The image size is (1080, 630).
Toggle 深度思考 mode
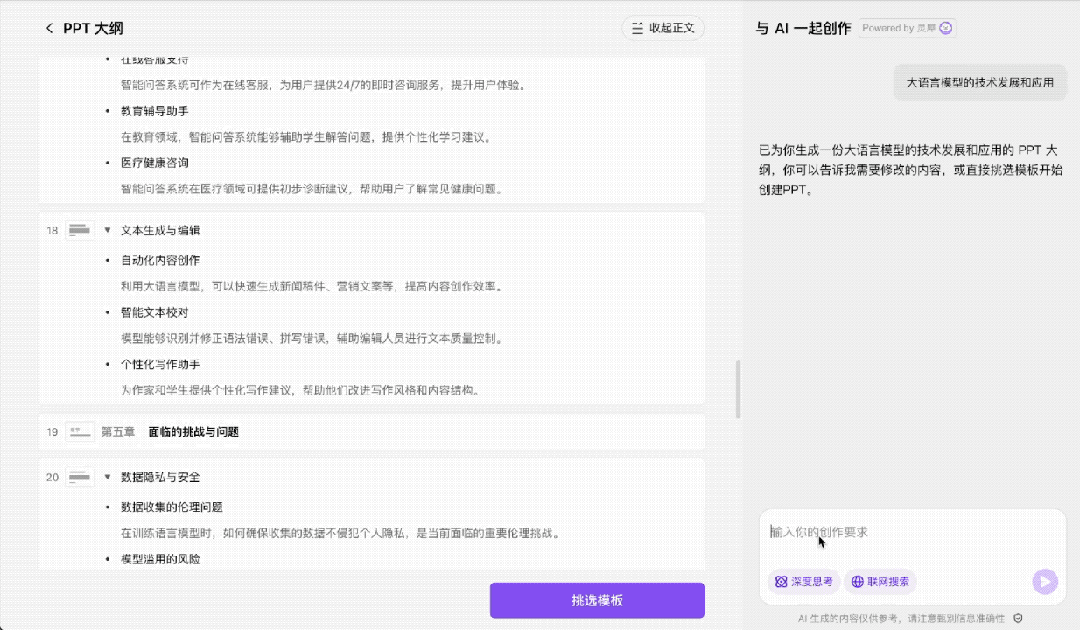[804, 582]
